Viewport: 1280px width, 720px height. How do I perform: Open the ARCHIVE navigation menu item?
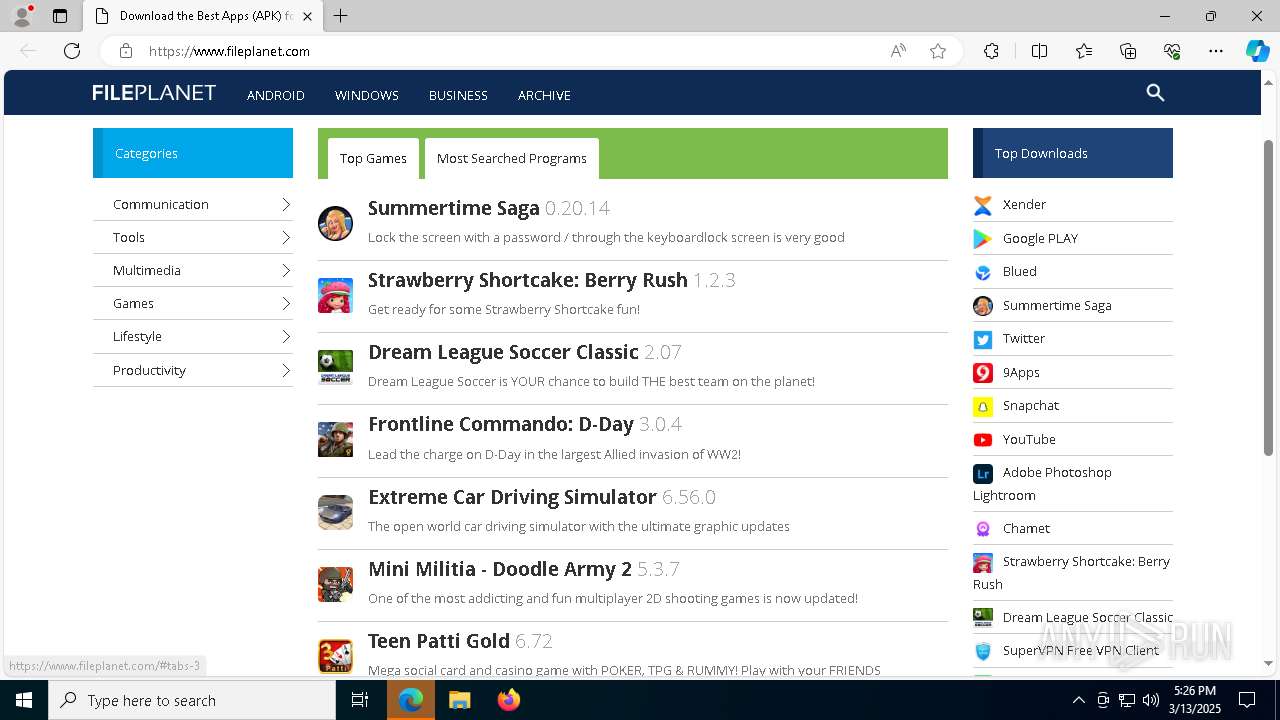[544, 95]
